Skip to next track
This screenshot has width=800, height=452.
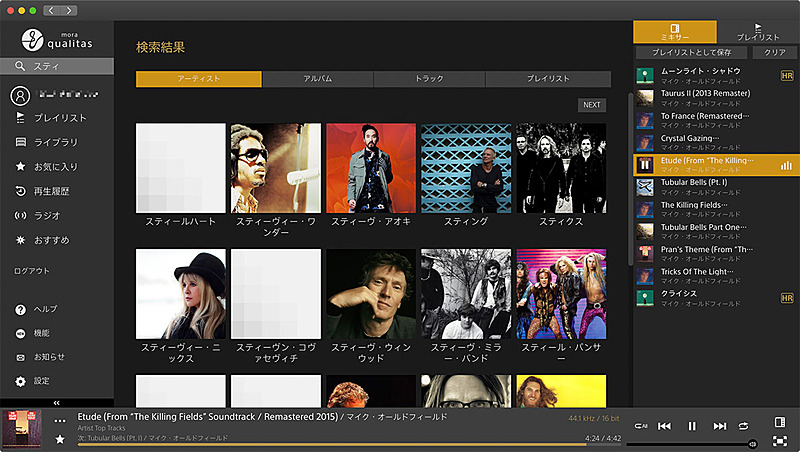pyautogui.click(x=719, y=426)
